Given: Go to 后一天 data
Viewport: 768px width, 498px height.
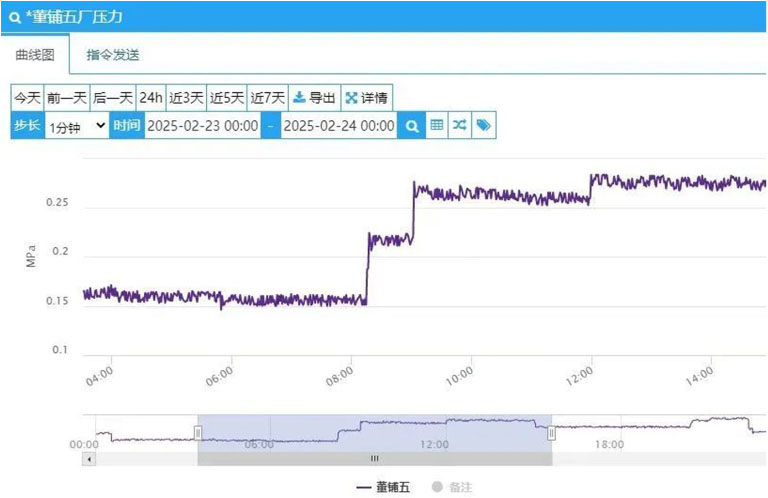Looking at the screenshot, I should click(x=113, y=97).
